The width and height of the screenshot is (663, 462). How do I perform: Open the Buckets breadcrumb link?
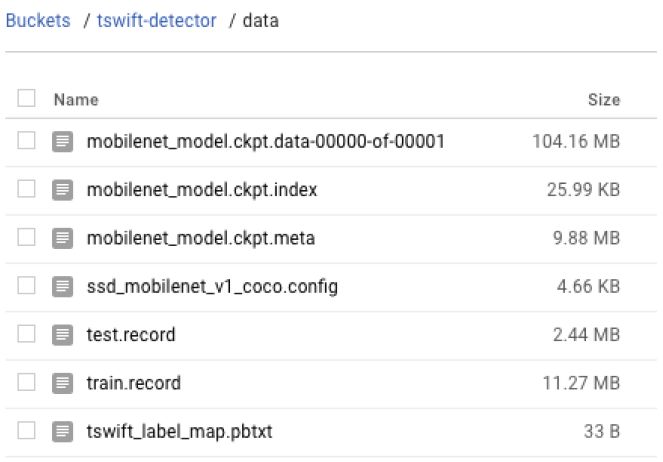click(x=38, y=20)
